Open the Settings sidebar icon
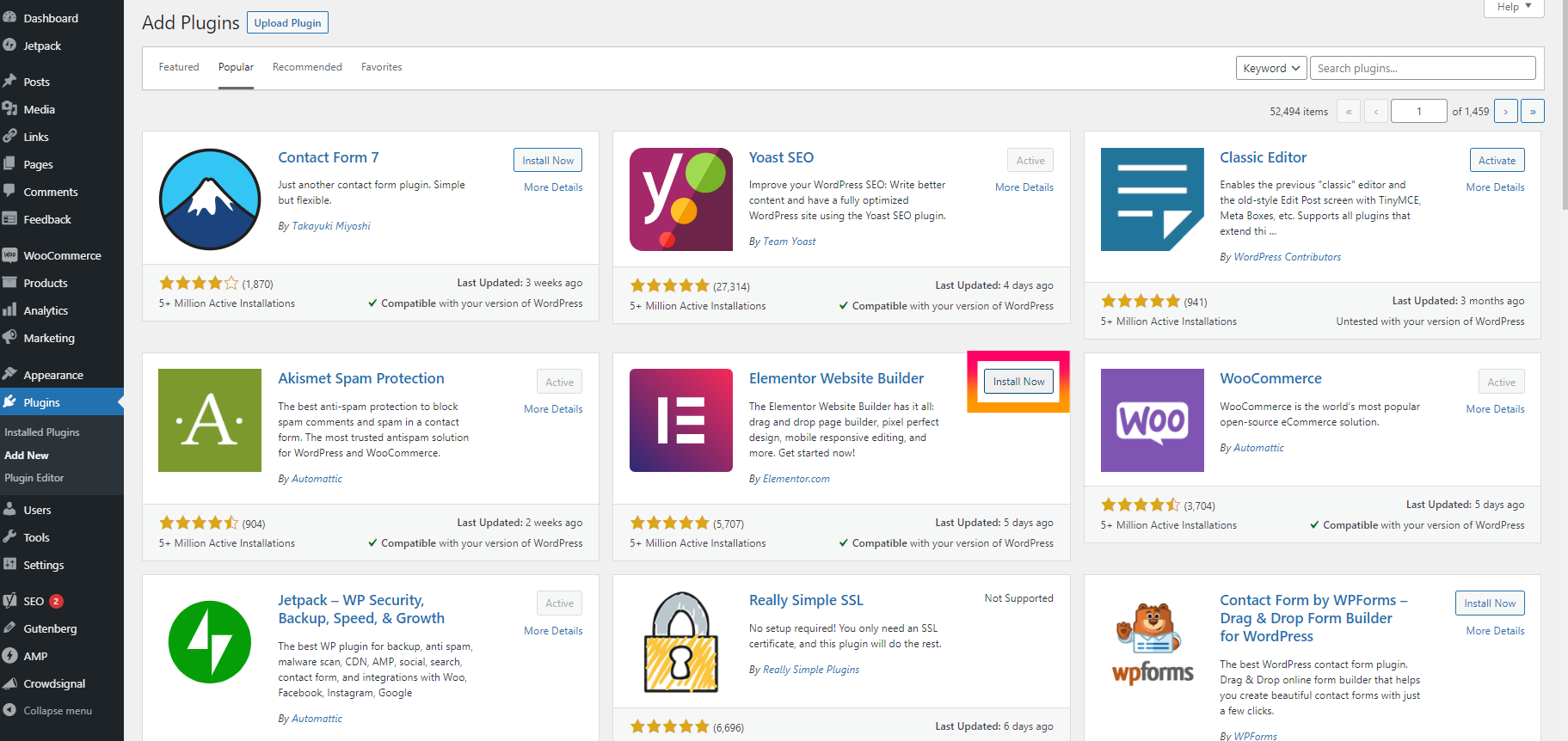Viewport: 1568px width, 741px height. click(x=9, y=564)
